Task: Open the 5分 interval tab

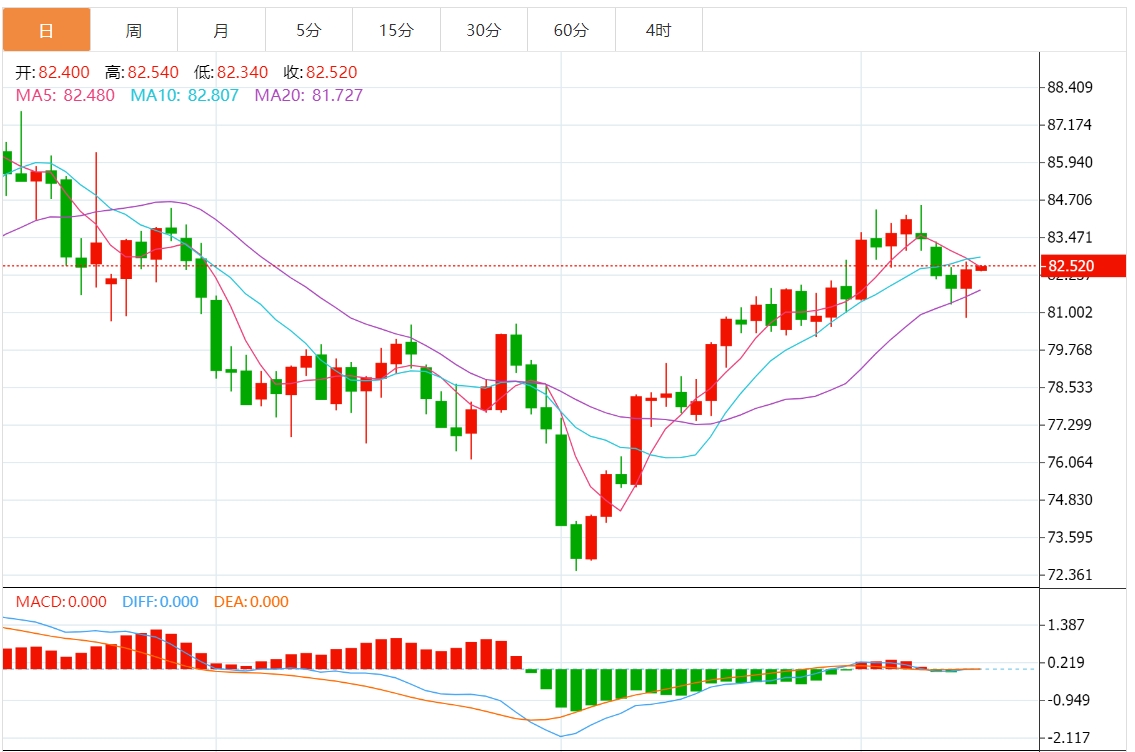Action: [x=309, y=30]
